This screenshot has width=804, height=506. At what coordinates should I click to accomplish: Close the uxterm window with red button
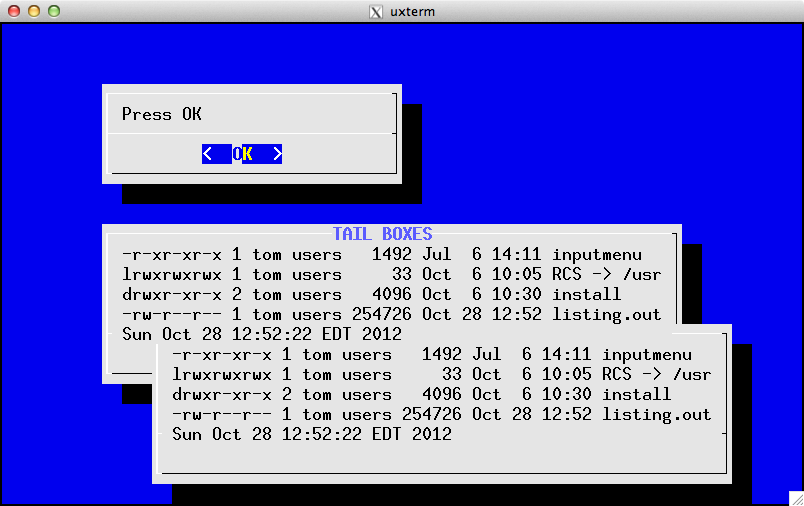(13, 11)
